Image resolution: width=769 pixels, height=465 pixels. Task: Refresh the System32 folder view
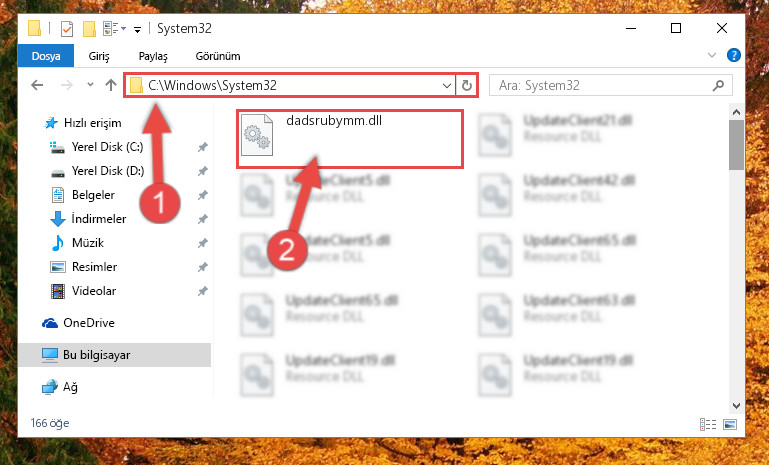[467, 85]
